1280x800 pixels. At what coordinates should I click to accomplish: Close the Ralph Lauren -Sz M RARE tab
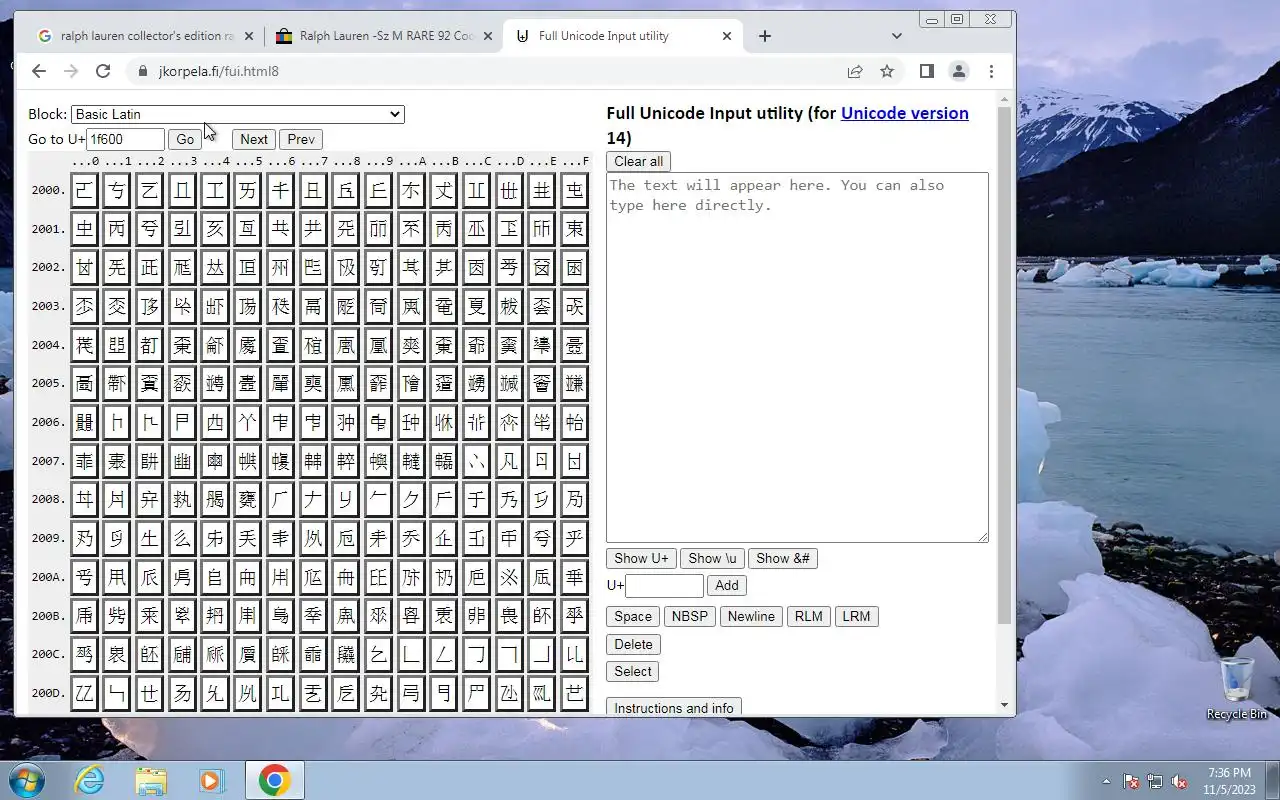pyautogui.click(x=488, y=36)
